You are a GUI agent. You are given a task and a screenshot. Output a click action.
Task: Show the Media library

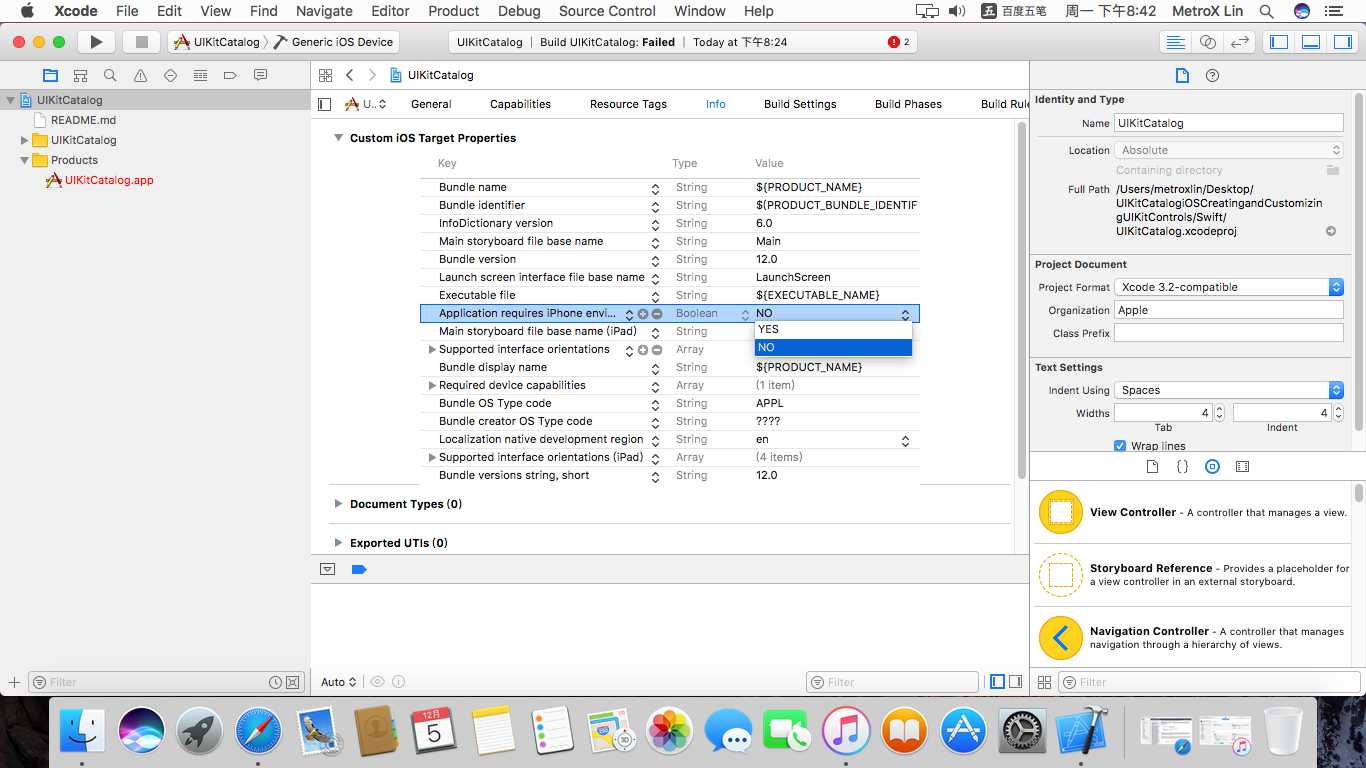[1242, 466]
